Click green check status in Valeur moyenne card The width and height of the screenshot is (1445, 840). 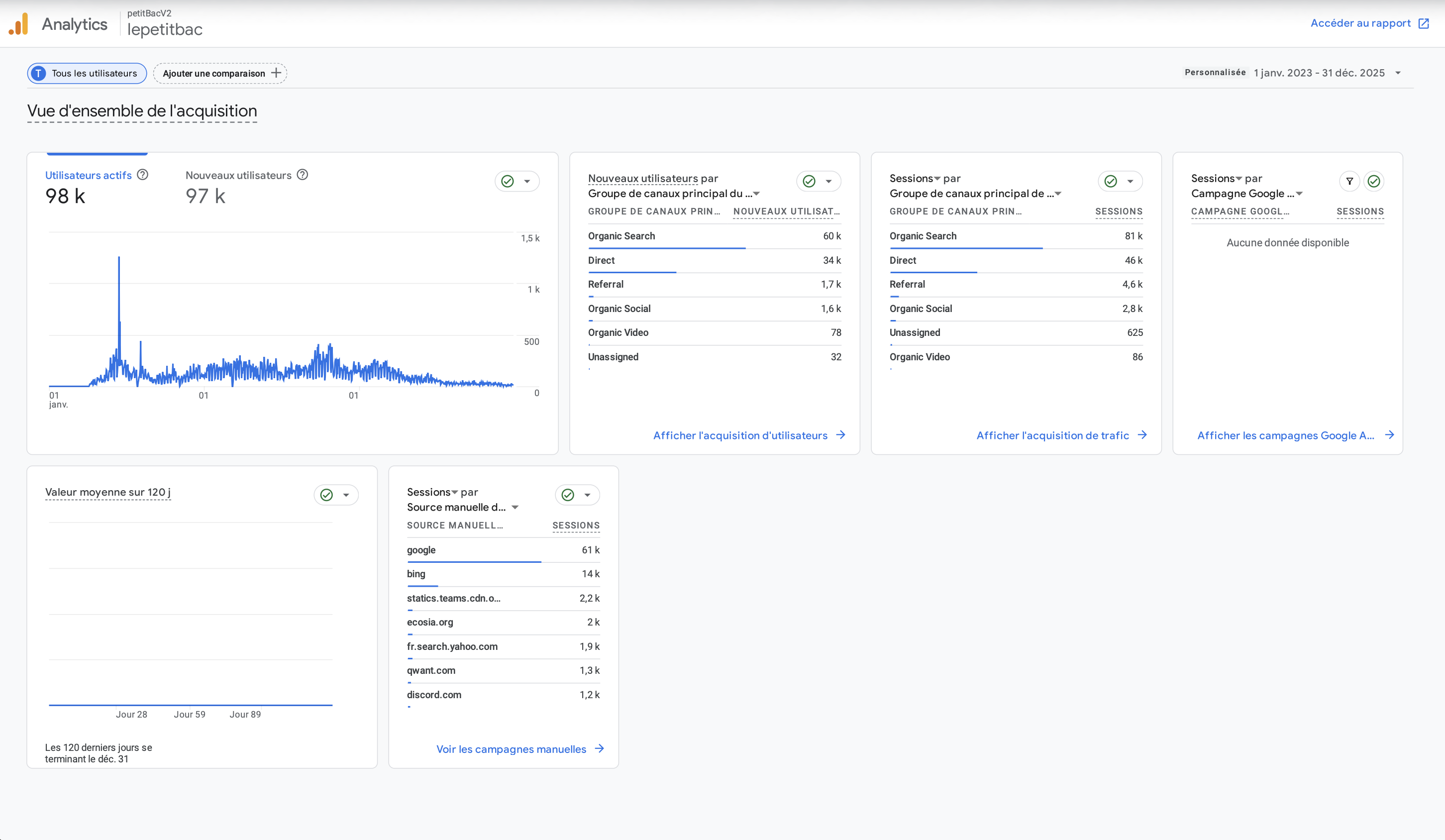point(326,495)
